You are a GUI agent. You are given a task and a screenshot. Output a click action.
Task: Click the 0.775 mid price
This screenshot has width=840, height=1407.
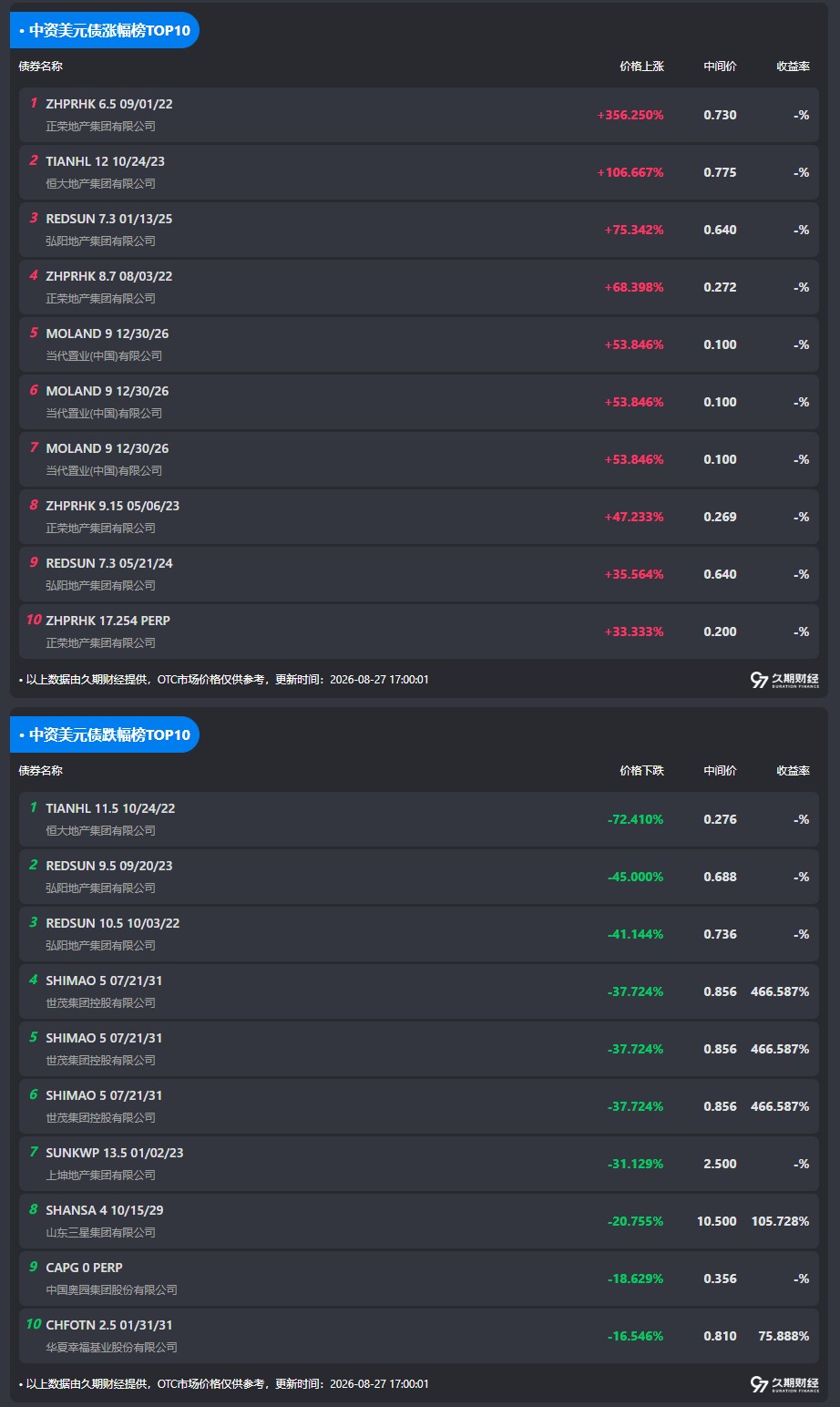(720, 173)
